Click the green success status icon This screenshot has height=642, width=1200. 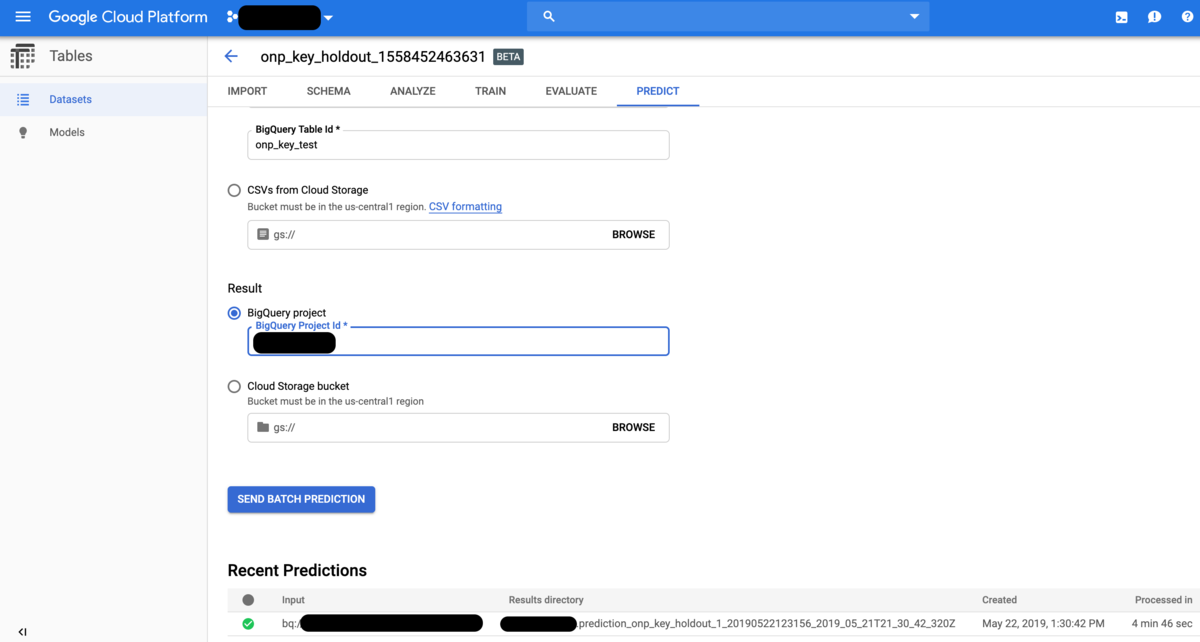point(248,624)
